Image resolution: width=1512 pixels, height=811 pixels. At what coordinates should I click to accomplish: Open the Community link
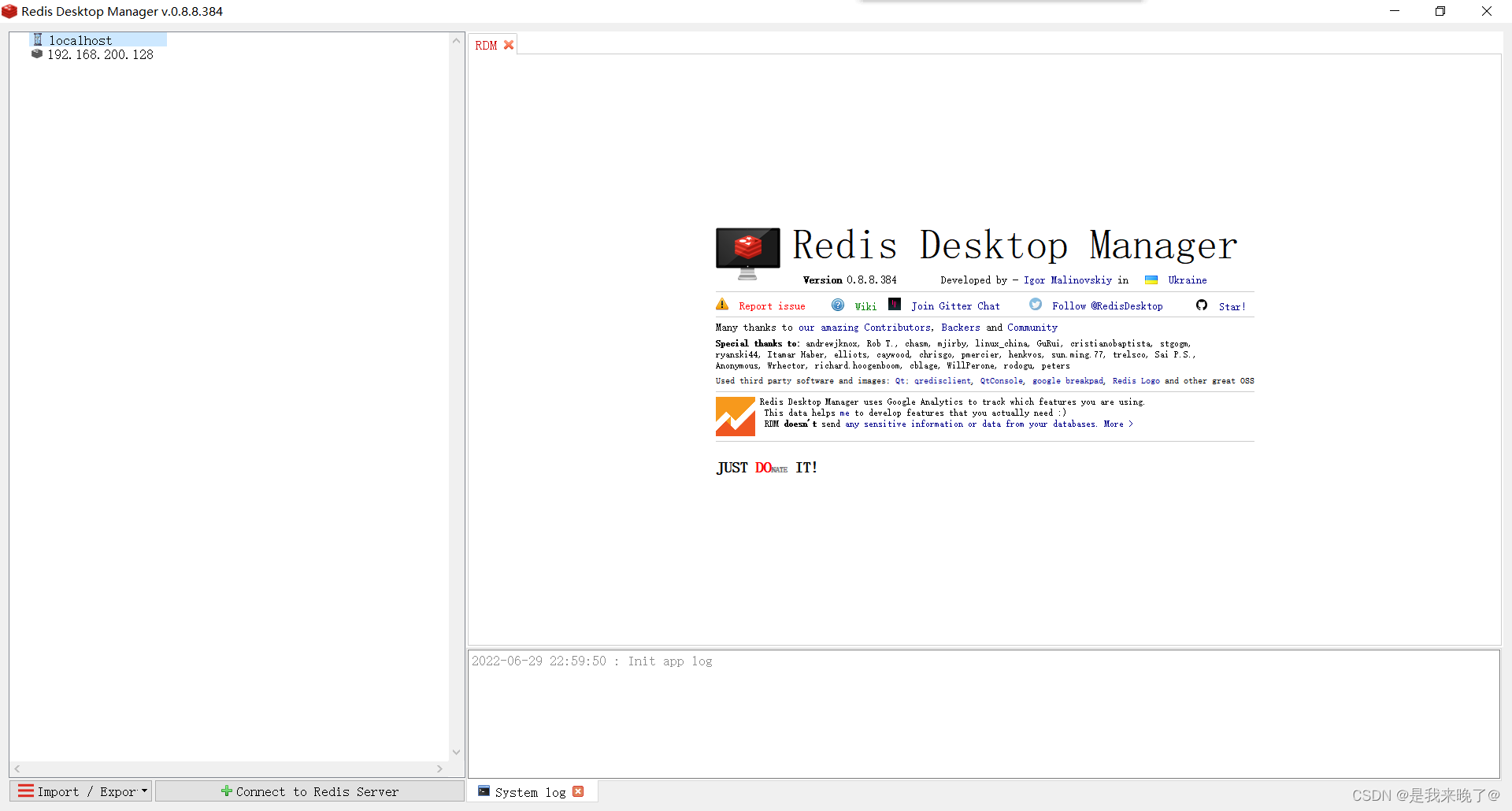(1032, 328)
